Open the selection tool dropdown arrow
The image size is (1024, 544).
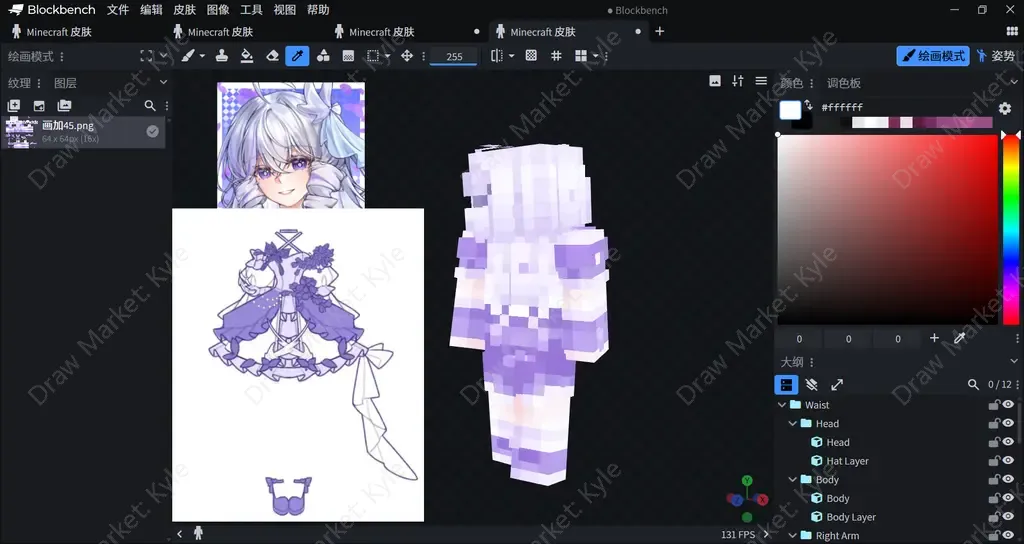tap(387, 56)
